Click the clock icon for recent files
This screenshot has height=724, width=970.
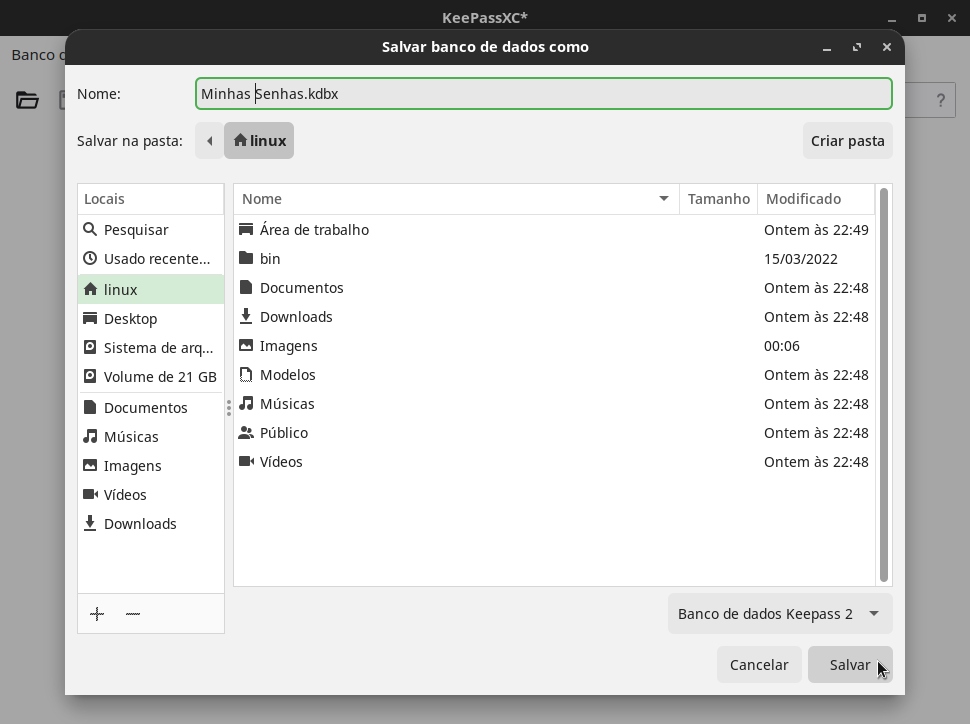click(x=90, y=258)
